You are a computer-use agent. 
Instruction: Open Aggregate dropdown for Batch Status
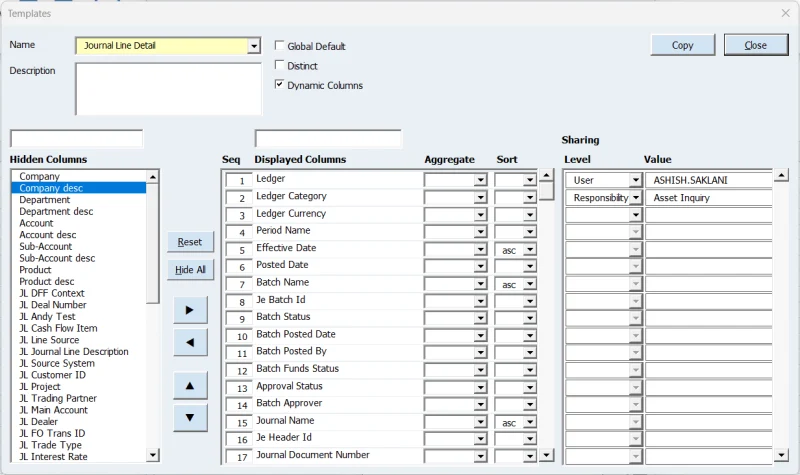click(x=480, y=318)
